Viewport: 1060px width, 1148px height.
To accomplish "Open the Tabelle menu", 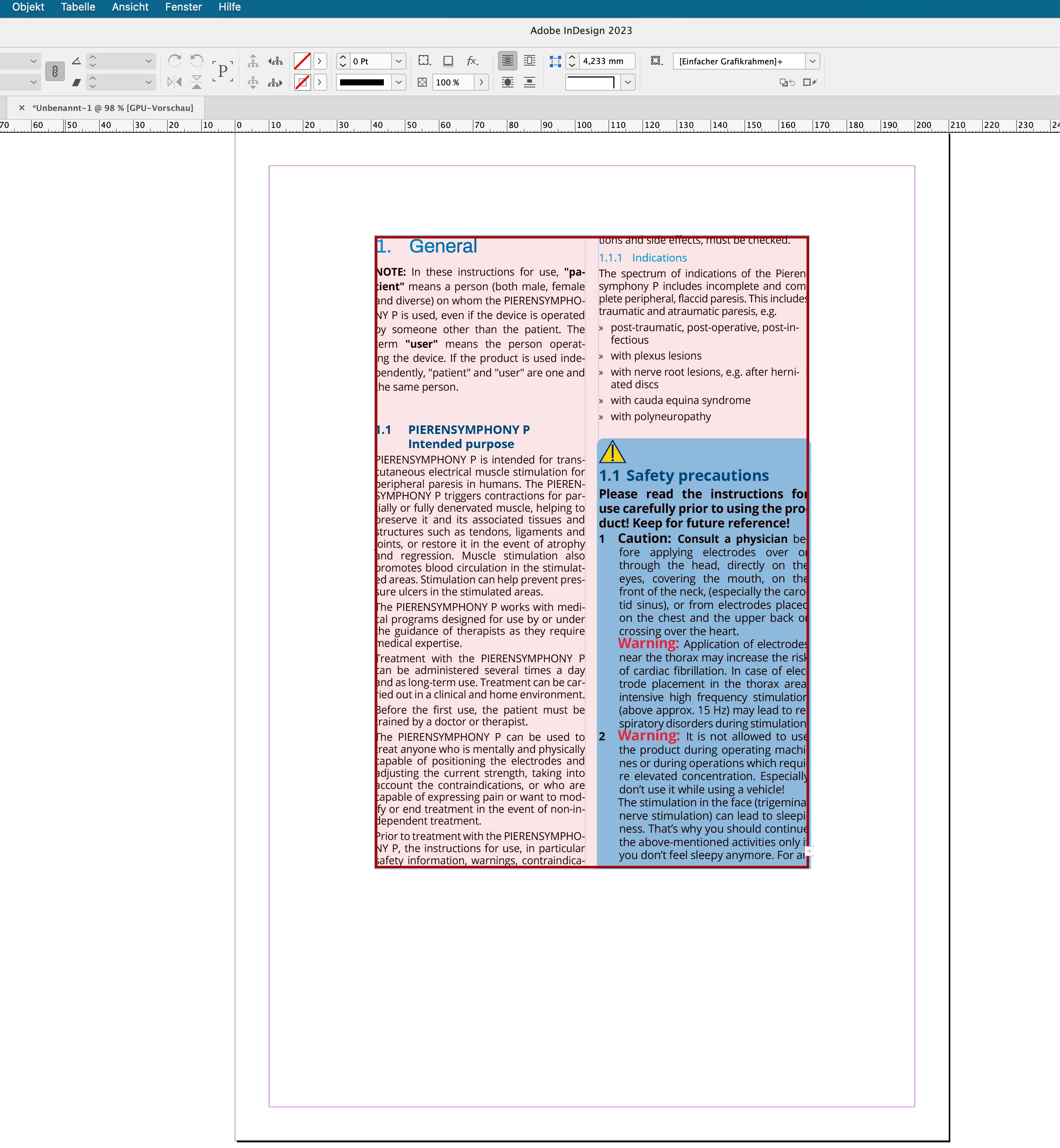I will tap(78, 7).
